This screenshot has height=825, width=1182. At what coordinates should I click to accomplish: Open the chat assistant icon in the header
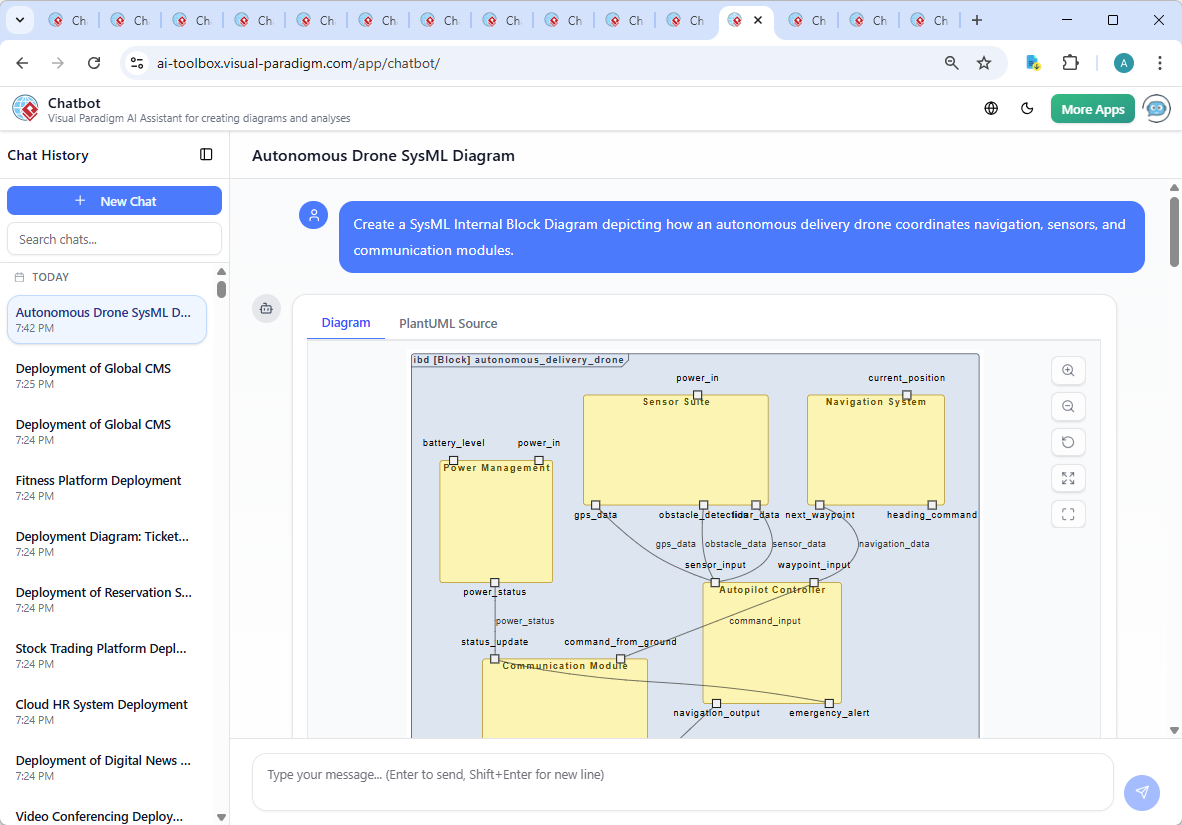tap(1156, 108)
